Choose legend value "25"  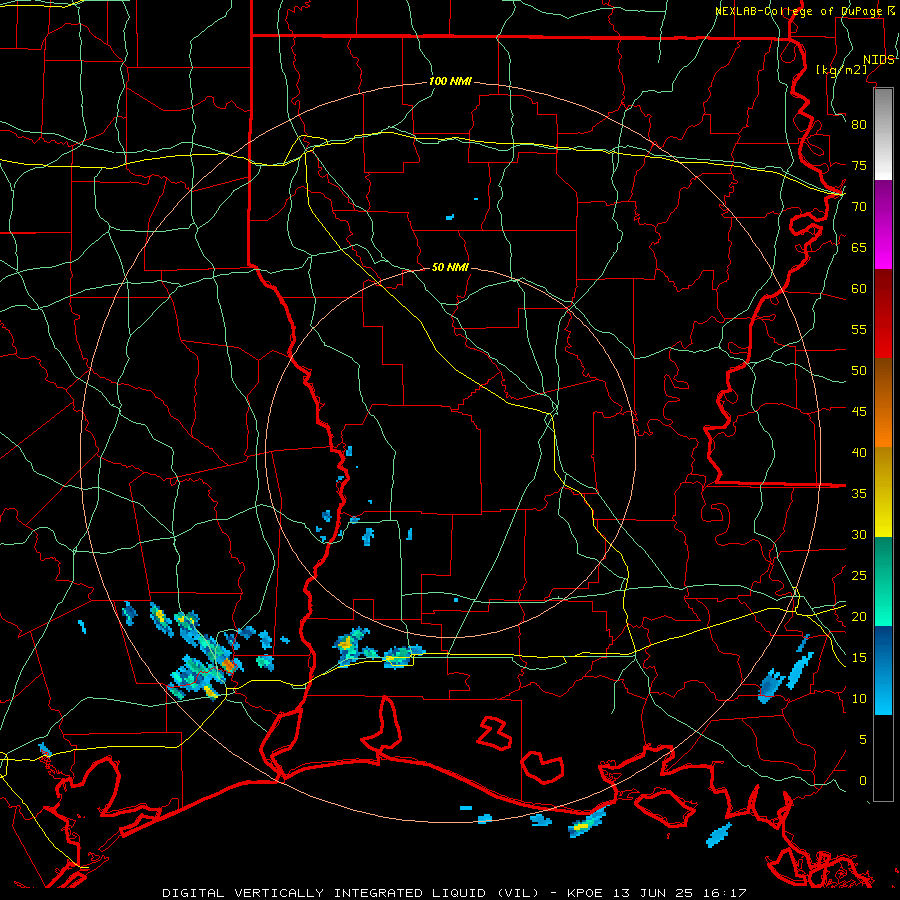tap(859, 576)
